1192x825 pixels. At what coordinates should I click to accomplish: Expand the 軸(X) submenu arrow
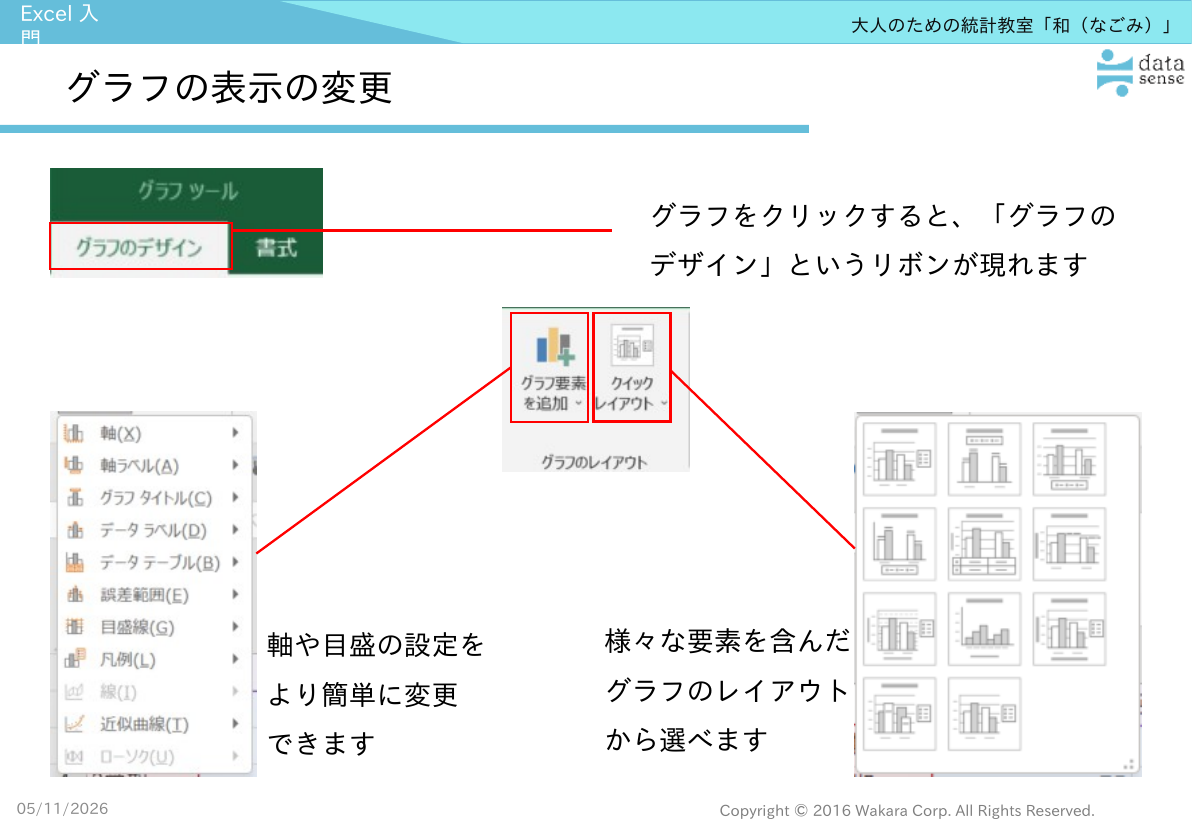click(236, 432)
